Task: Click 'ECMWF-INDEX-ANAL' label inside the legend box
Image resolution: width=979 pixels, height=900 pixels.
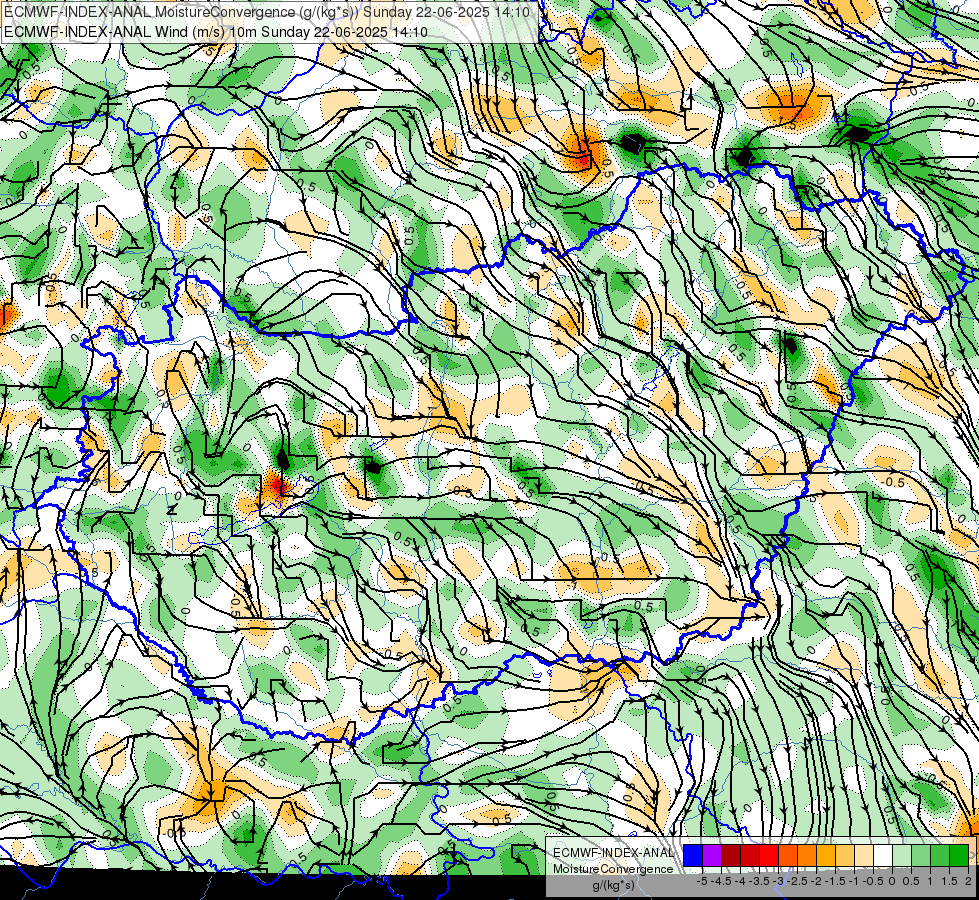Action: (x=613, y=853)
